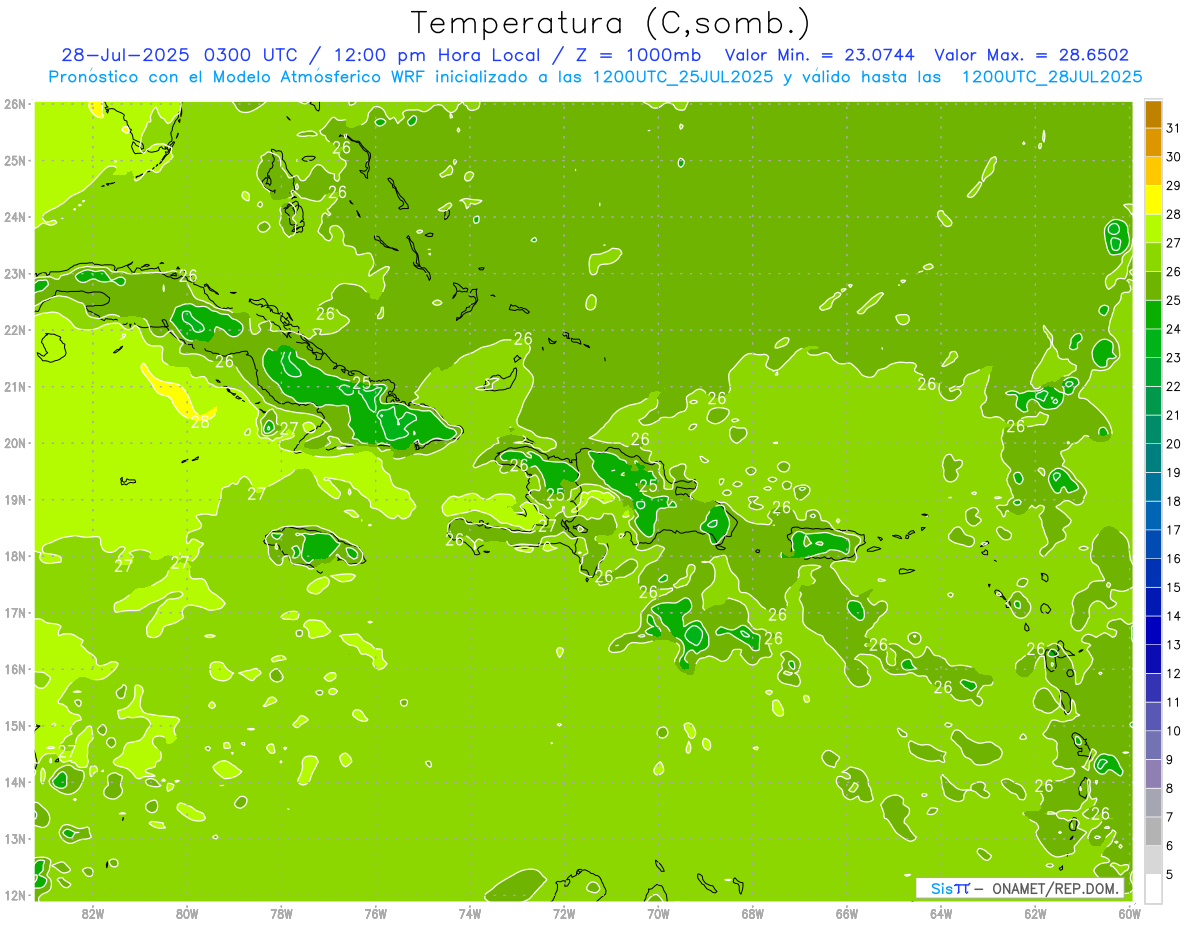1200x927 pixels.
Task: Click the 19N latitude axis label
Action: (14, 499)
